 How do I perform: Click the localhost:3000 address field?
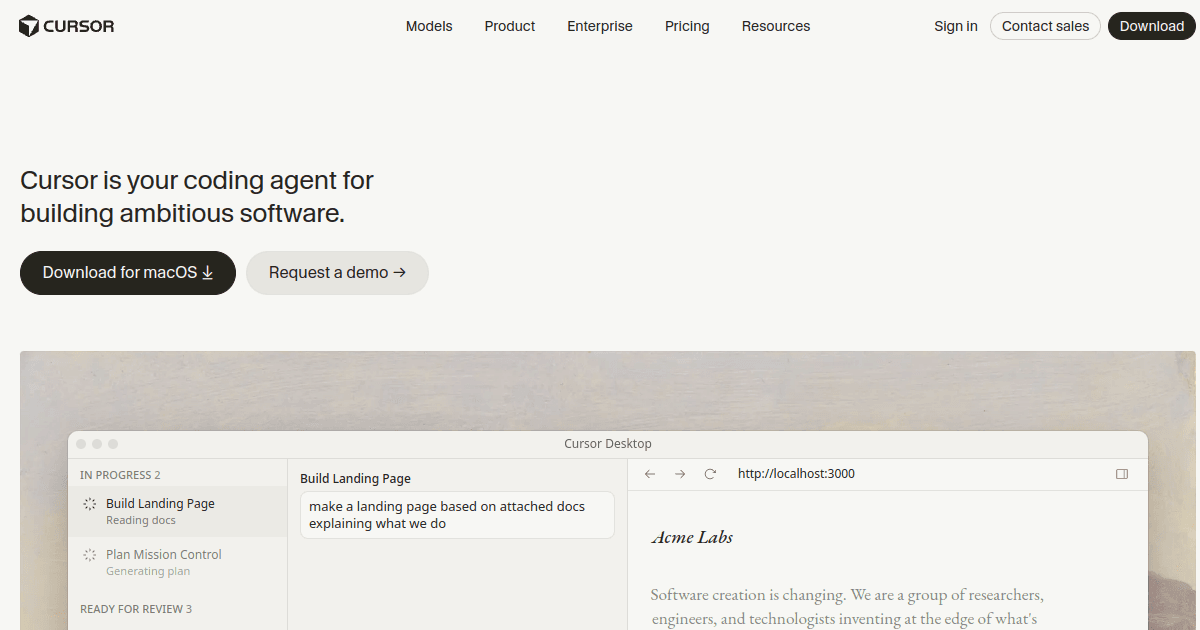796,474
